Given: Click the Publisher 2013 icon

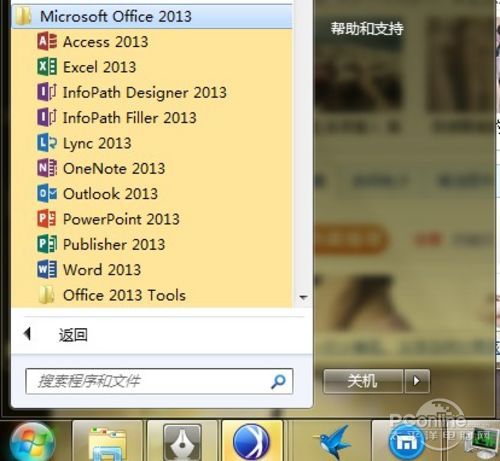Looking at the screenshot, I should point(47,244).
